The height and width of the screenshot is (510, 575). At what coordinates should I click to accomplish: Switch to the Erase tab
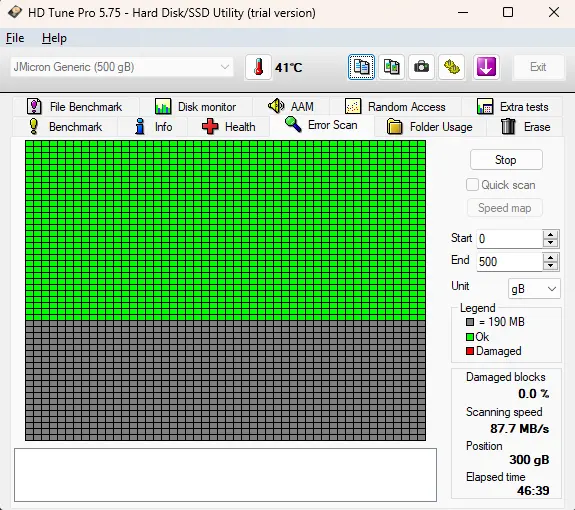tap(525, 127)
